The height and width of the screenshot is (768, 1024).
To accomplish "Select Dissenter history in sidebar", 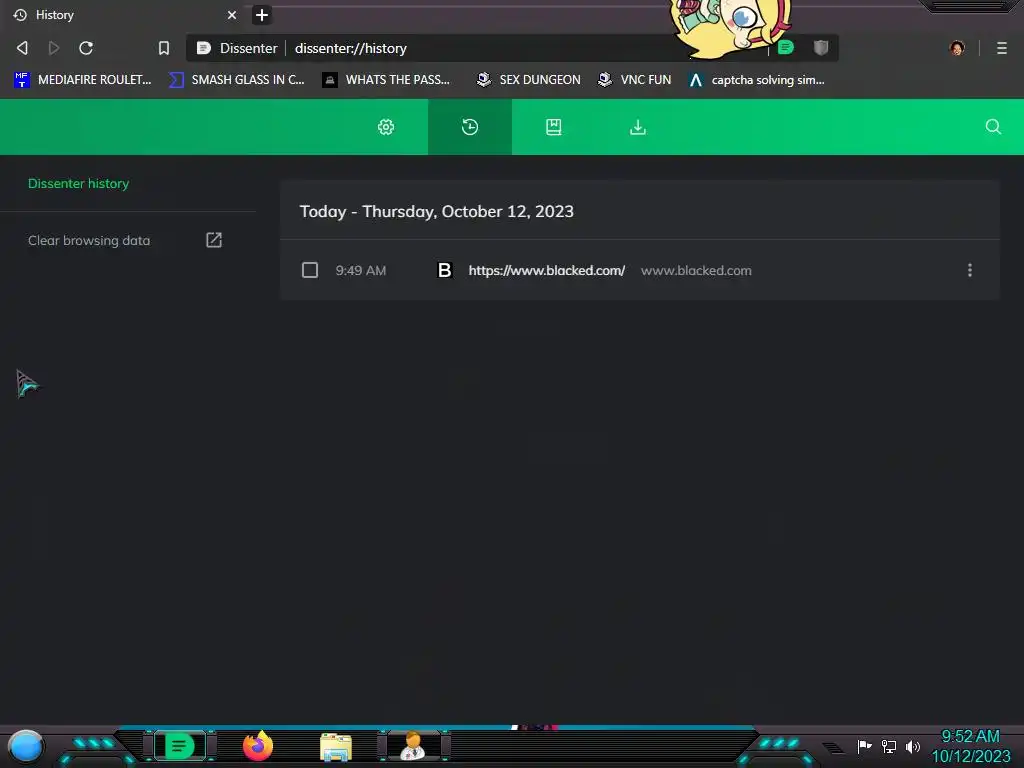I will pyautogui.click(x=78, y=184).
